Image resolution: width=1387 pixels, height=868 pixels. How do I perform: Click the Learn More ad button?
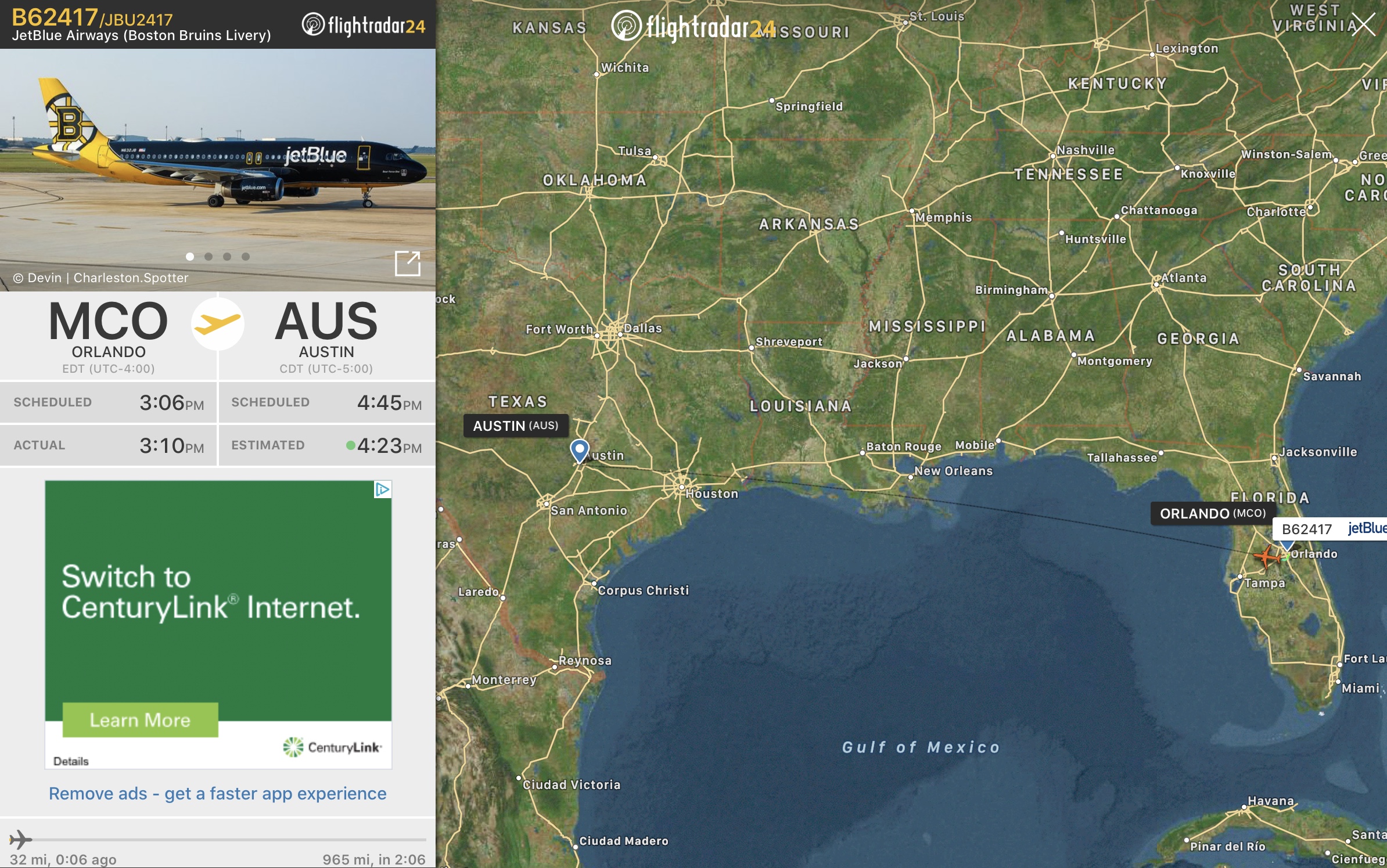pos(141,720)
